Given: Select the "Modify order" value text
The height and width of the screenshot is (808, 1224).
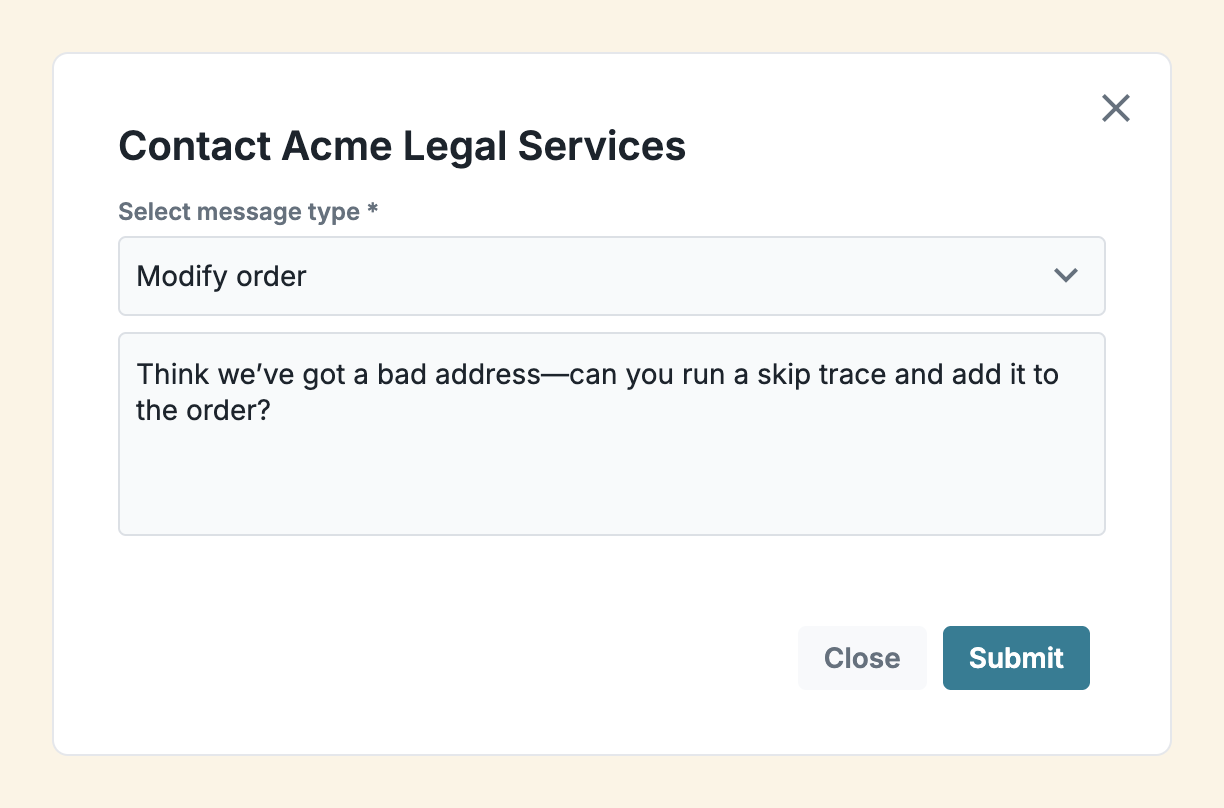Looking at the screenshot, I should (221, 276).
